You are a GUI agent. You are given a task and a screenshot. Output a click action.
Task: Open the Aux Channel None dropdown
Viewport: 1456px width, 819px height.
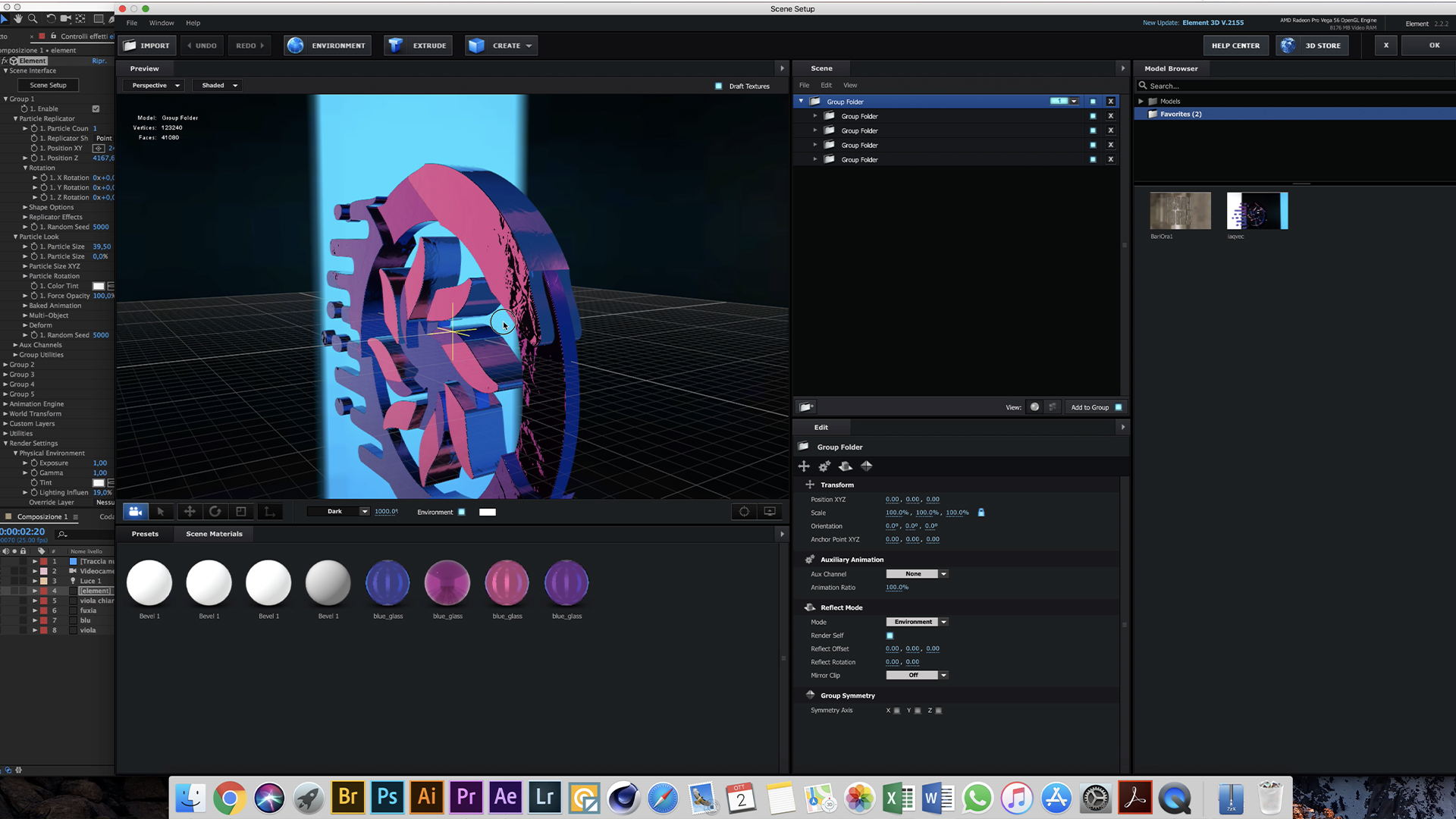tap(917, 574)
